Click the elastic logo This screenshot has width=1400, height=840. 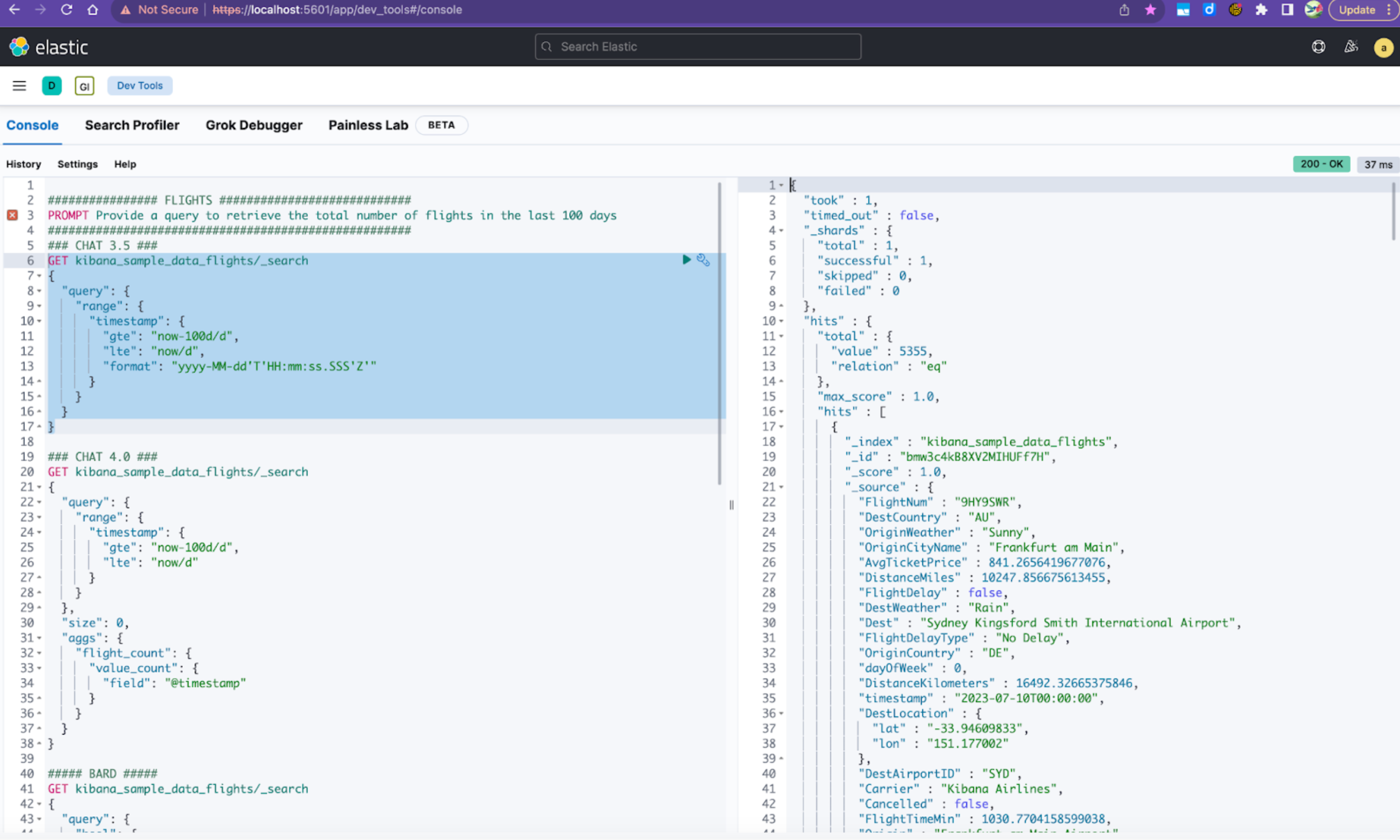coord(49,47)
